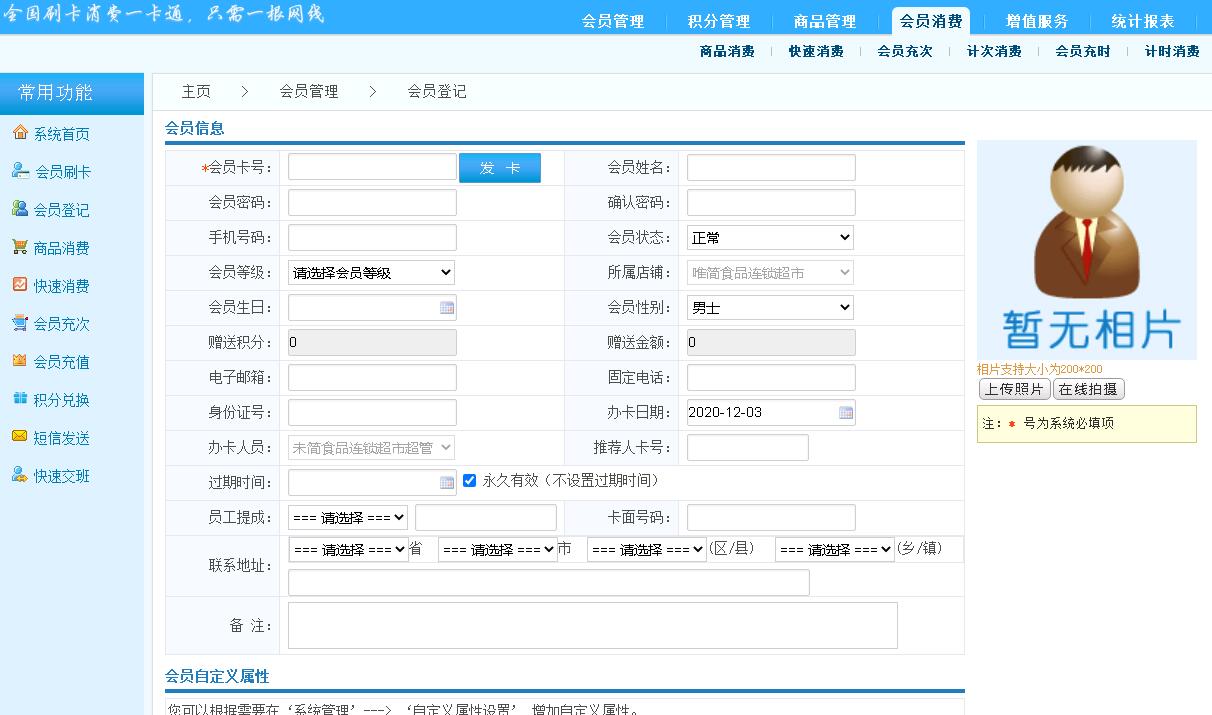Click the 会员充次 submenu link
The image size is (1212, 715).
[905, 52]
